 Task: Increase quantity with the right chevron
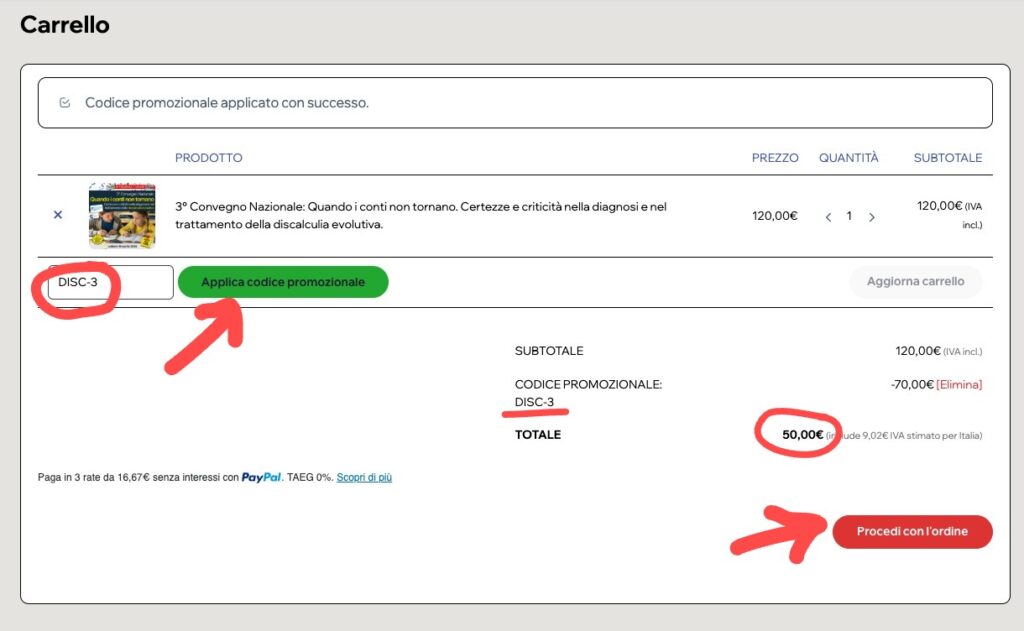click(x=871, y=216)
